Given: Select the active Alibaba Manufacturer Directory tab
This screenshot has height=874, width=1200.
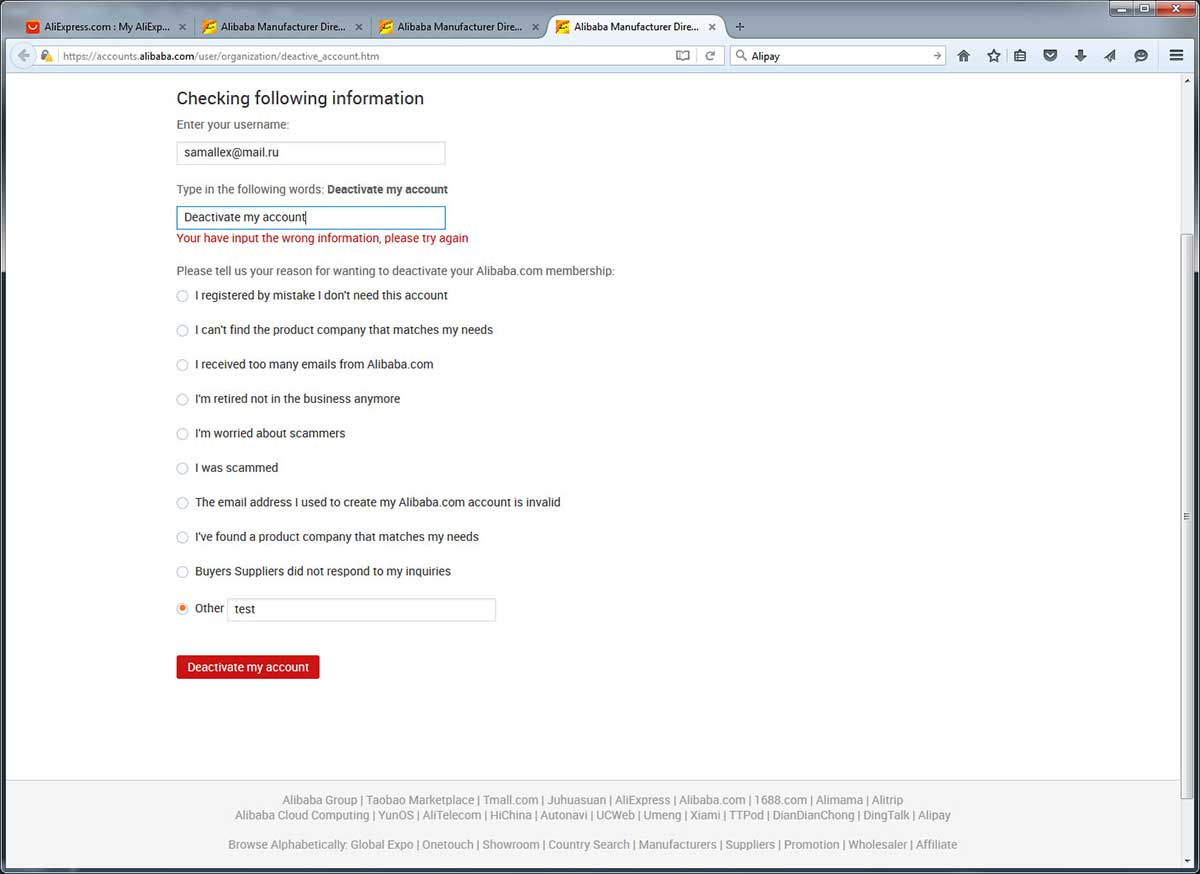Looking at the screenshot, I should point(636,27).
